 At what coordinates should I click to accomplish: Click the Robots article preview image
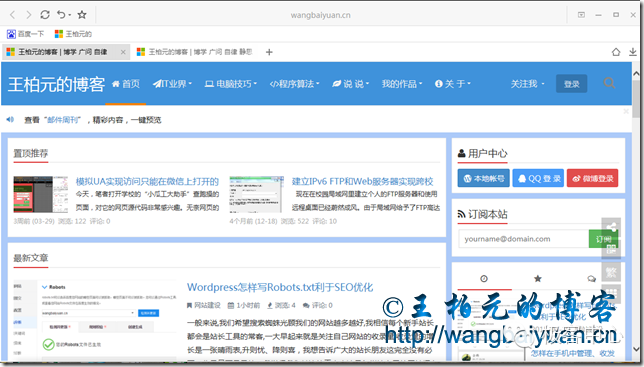95,320
